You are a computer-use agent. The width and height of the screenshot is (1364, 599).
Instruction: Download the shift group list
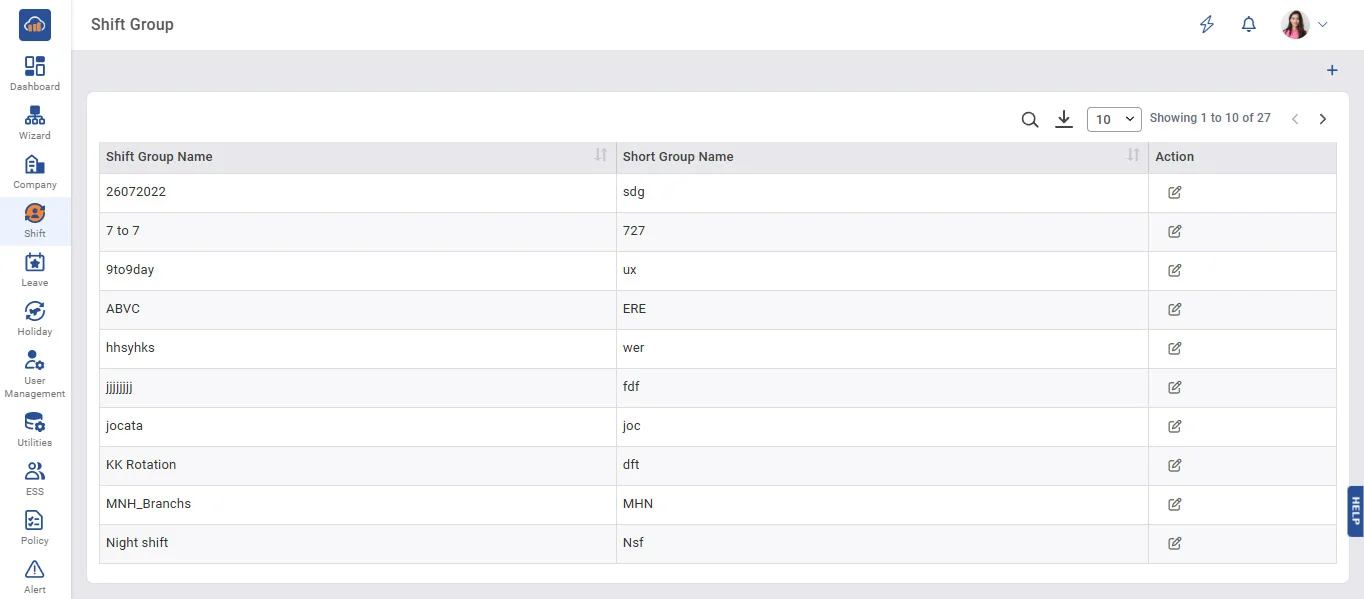(x=1064, y=120)
